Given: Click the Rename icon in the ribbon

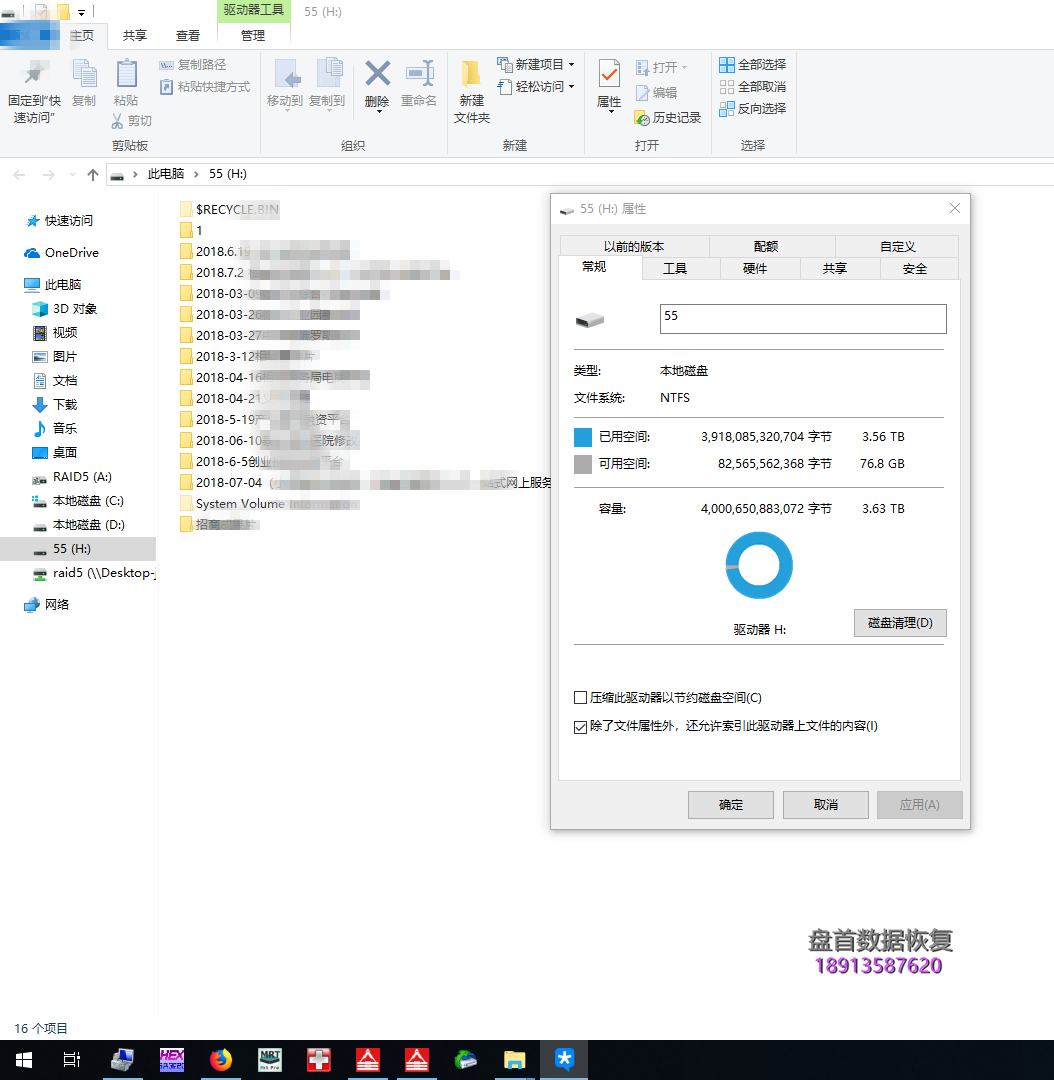Looking at the screenshot, I should [x=419, y=74].
